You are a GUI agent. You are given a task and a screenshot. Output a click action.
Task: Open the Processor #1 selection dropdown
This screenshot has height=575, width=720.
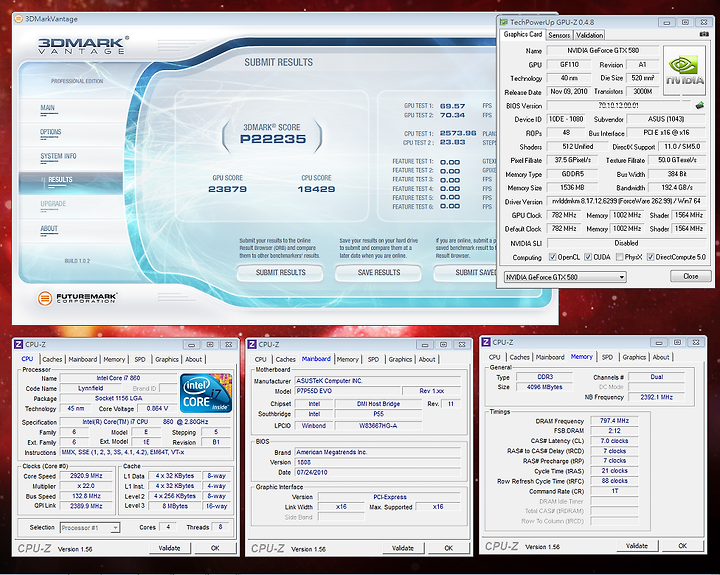(90, 528)
